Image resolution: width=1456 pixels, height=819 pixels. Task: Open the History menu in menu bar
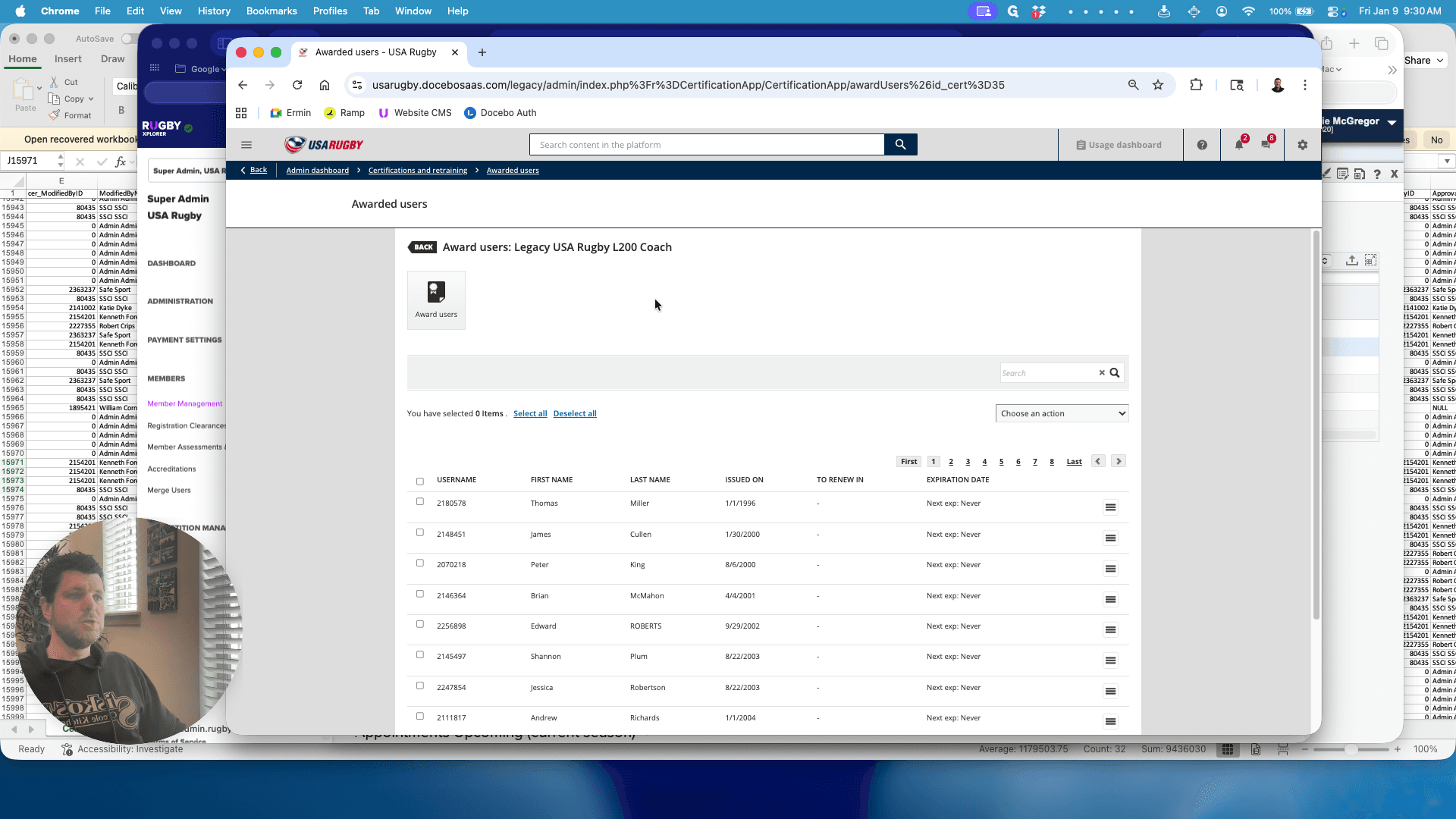pyautogui.click(x=214, y=11)
